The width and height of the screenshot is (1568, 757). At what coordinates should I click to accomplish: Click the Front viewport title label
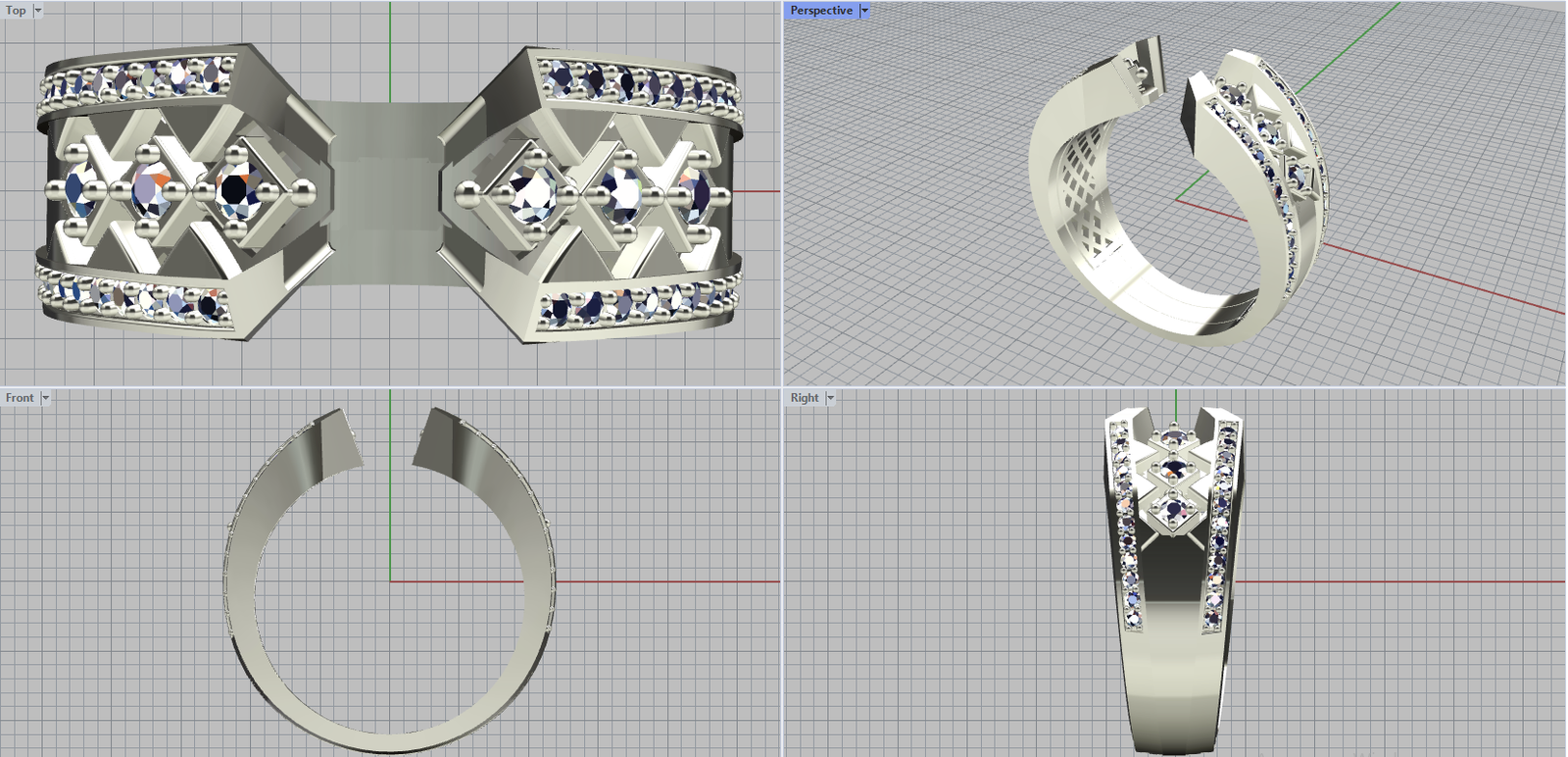[x=19, y=398]
